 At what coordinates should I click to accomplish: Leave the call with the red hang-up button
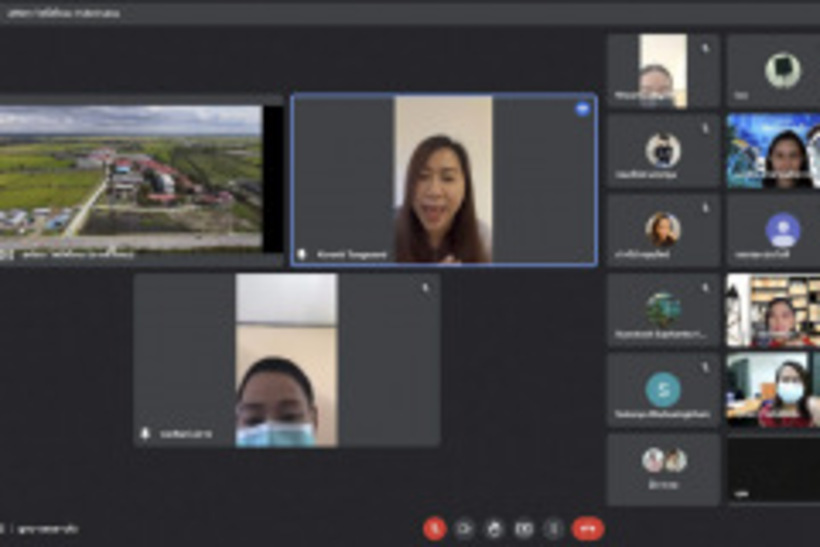pyautogui.click(x=588, y=528)
